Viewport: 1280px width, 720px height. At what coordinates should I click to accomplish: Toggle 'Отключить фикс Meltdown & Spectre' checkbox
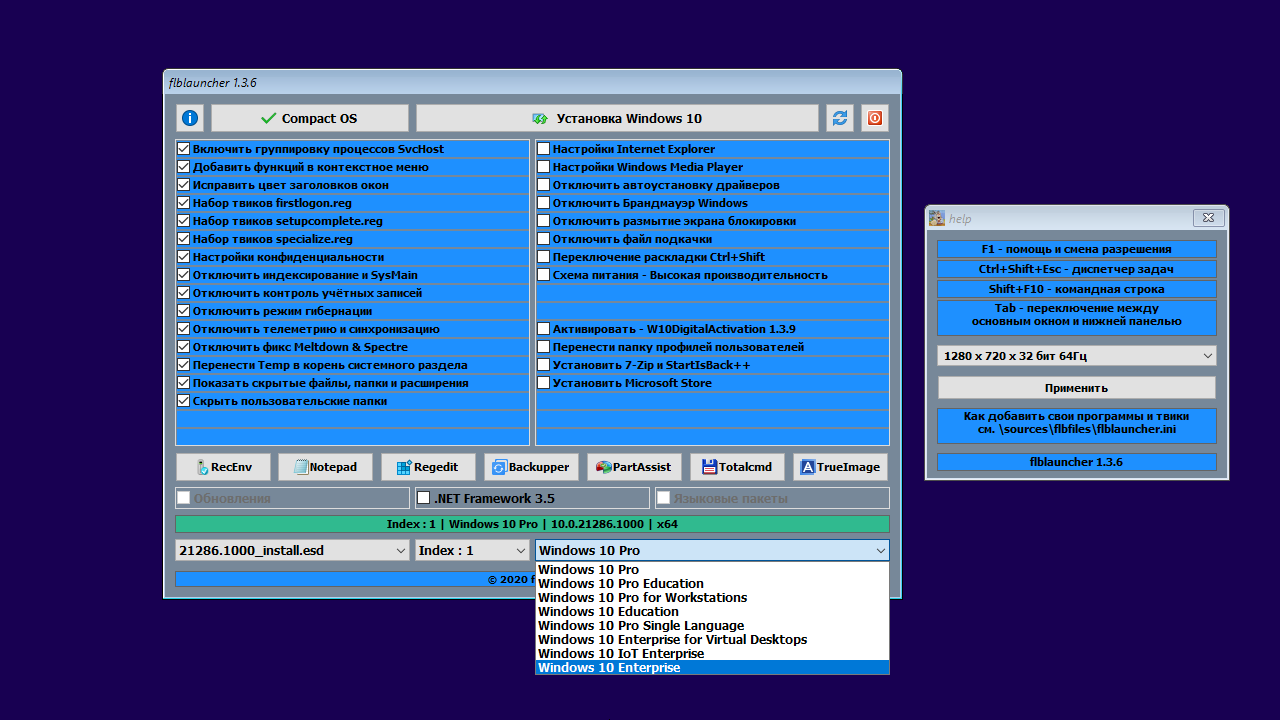(183, 347)
